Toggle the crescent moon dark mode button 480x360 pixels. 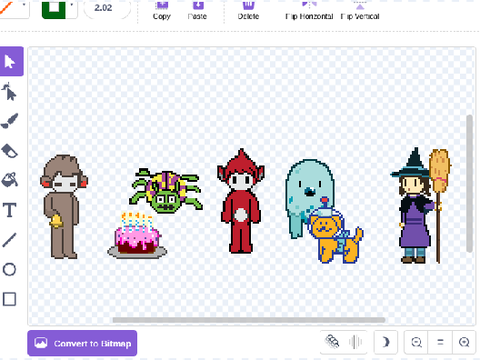click(386, 342)
